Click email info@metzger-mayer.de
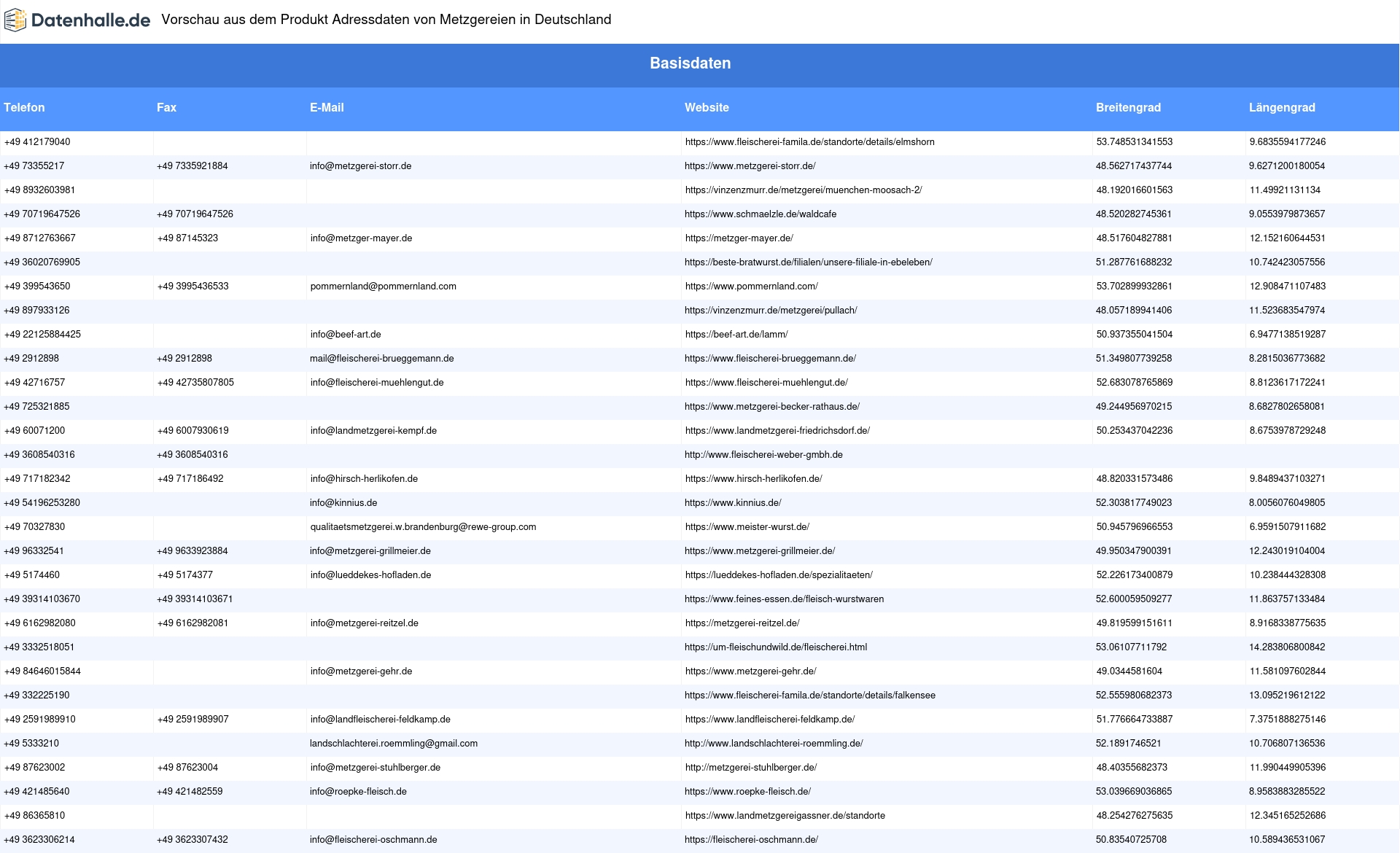The image size is (1400, 853). 361,238
